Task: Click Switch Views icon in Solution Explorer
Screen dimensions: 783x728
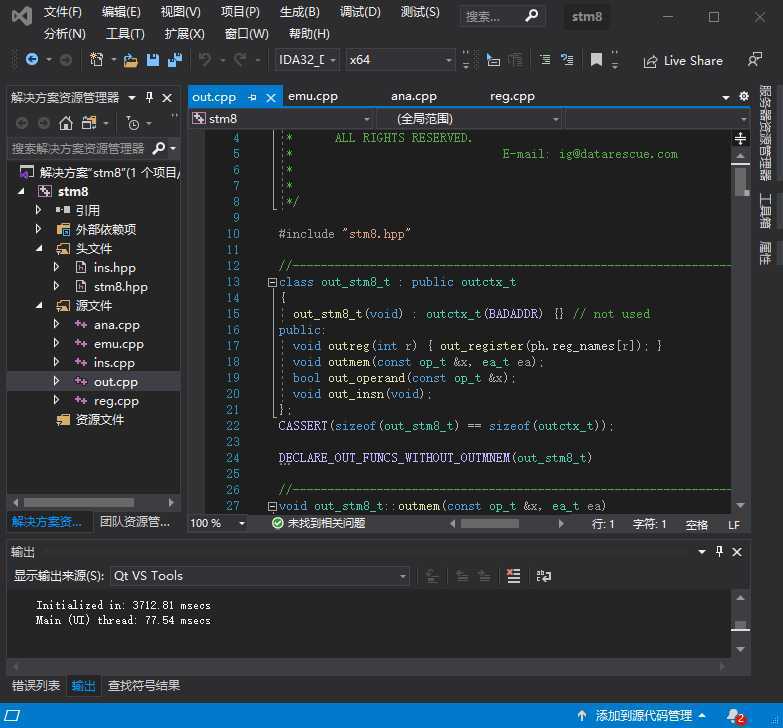Action: [x=89, y=123]
